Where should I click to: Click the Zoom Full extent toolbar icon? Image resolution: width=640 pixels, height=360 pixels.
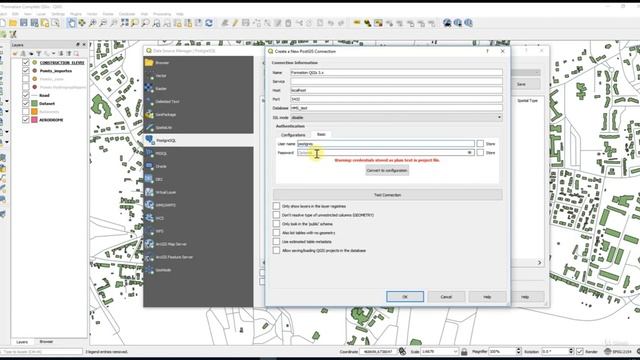pos(124,23)
